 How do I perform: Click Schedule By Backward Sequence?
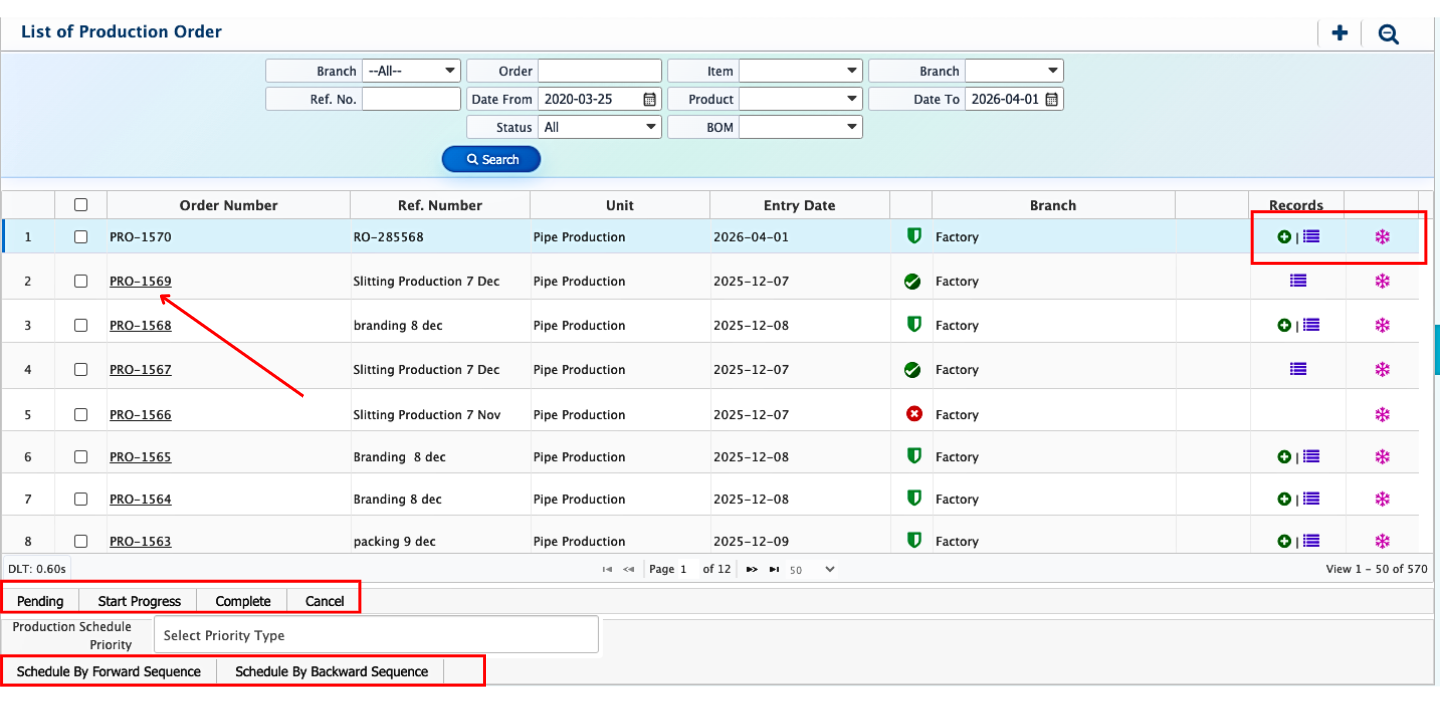click(331, 671)
